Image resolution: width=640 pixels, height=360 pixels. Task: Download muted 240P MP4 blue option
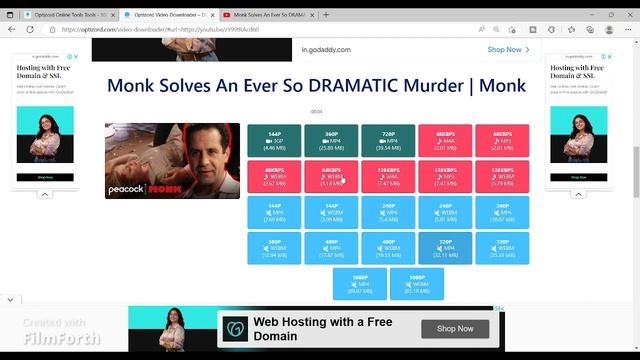[x=388, y=213]
